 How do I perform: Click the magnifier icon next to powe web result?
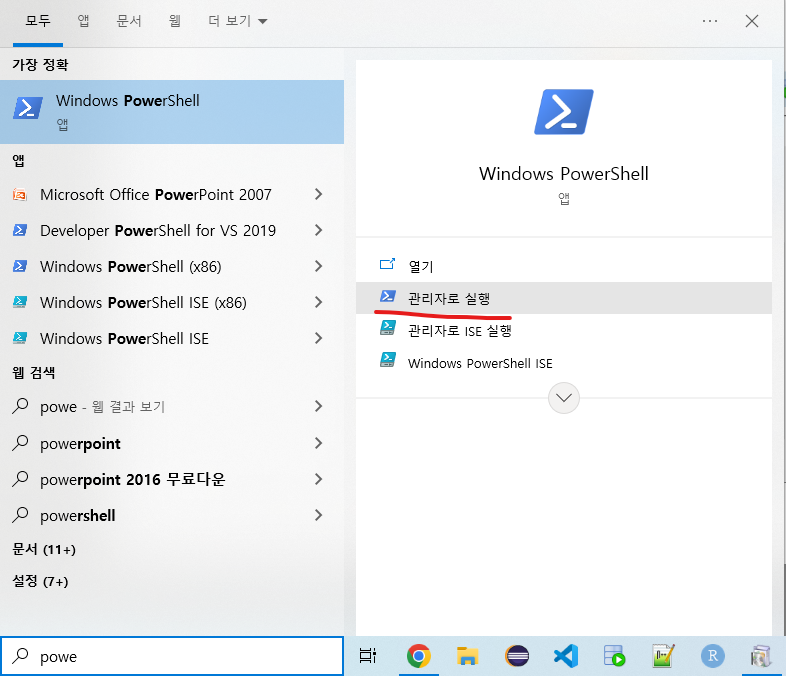[x=20, y=405]
